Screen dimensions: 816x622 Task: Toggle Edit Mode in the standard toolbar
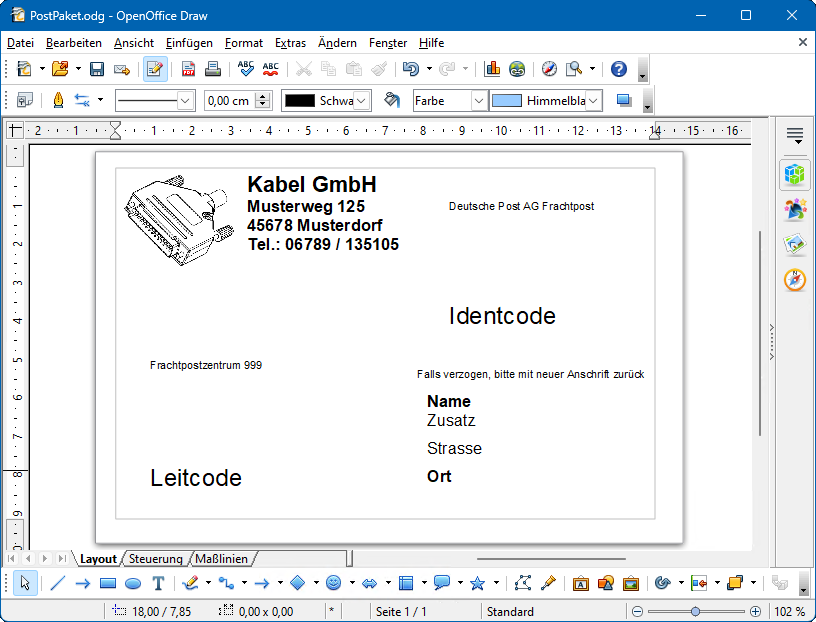(x=156, y=70)
